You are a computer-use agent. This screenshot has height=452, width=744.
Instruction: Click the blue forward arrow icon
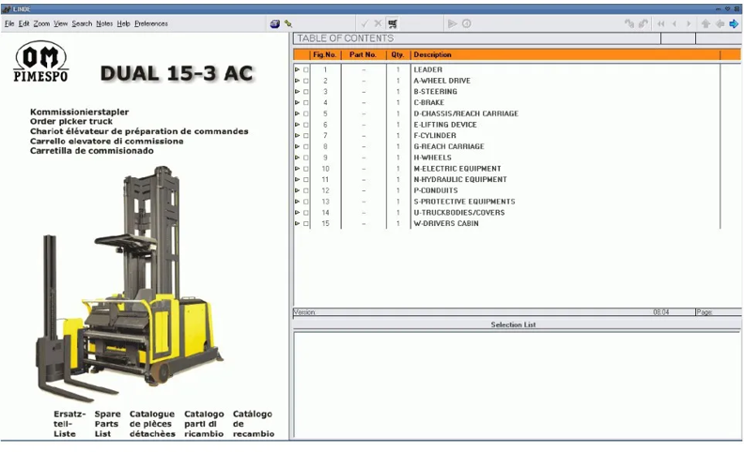click(734, 24)
